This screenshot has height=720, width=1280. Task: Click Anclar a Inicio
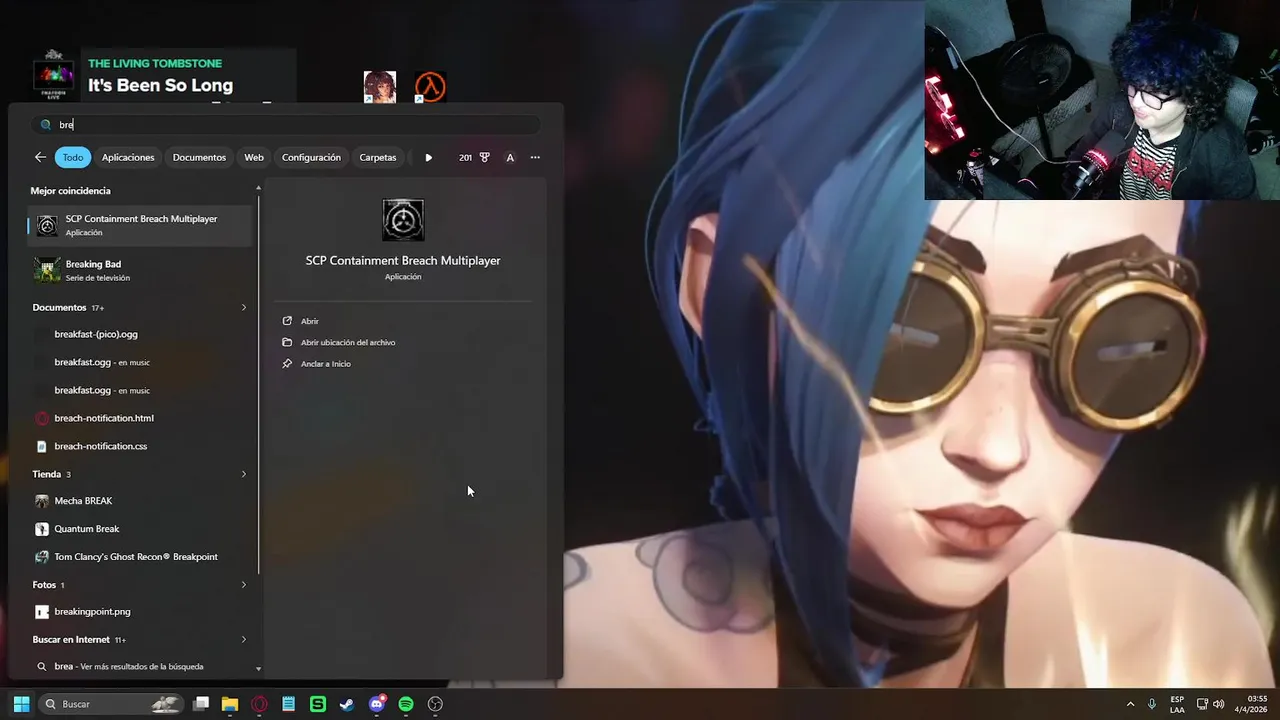point(325,364)
